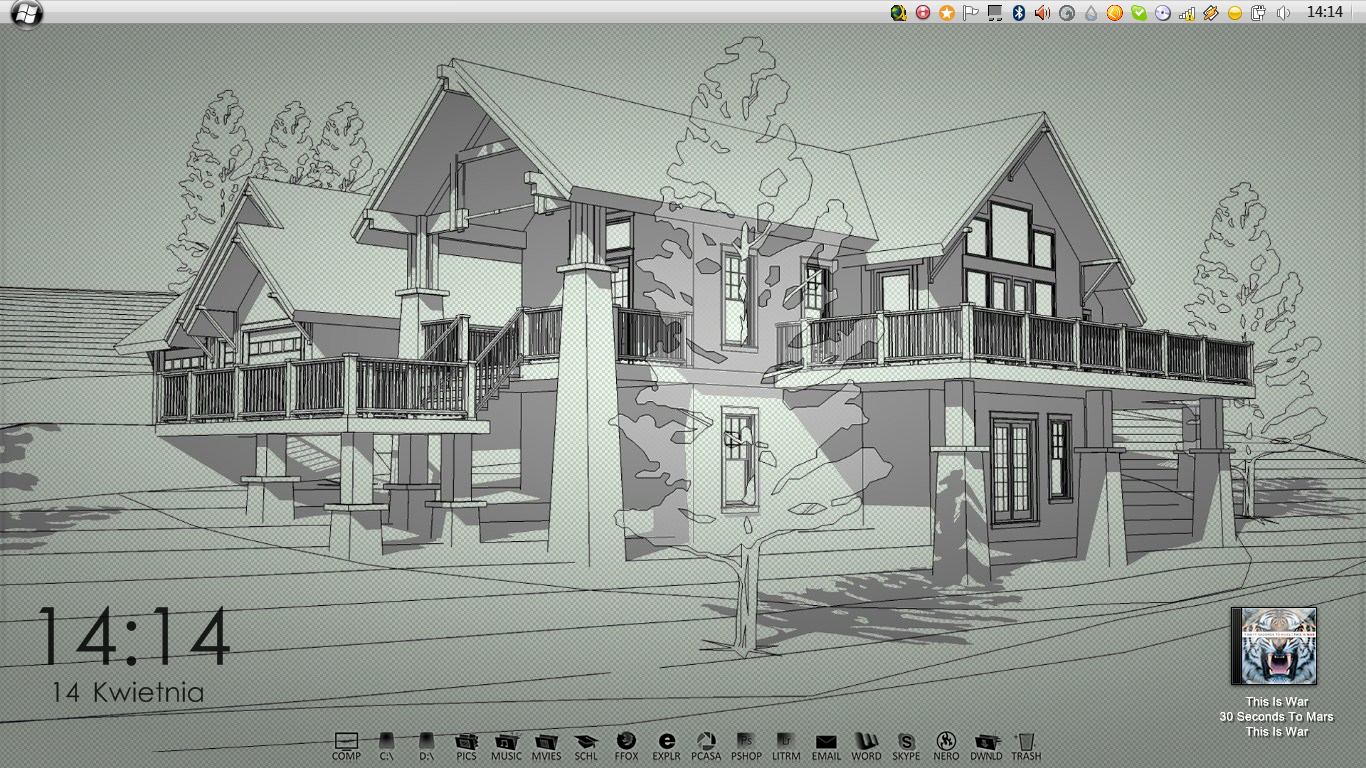Open the TRASH bin in the dock
This screenshot has height=768, width=1366.
(1025, 742)
